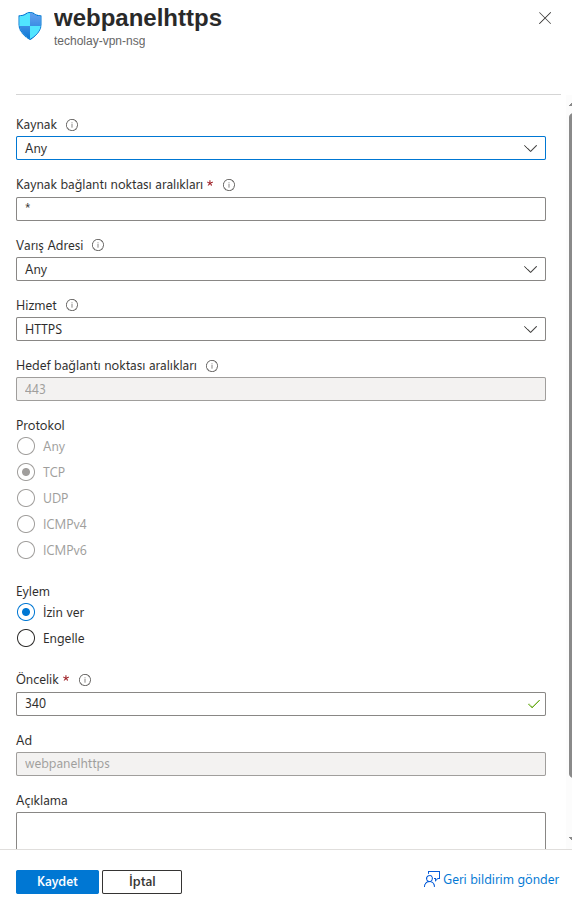Close the webpanelhttps rule panel
The height and width of the screenshot is (905, 572).
coord(545,18)
